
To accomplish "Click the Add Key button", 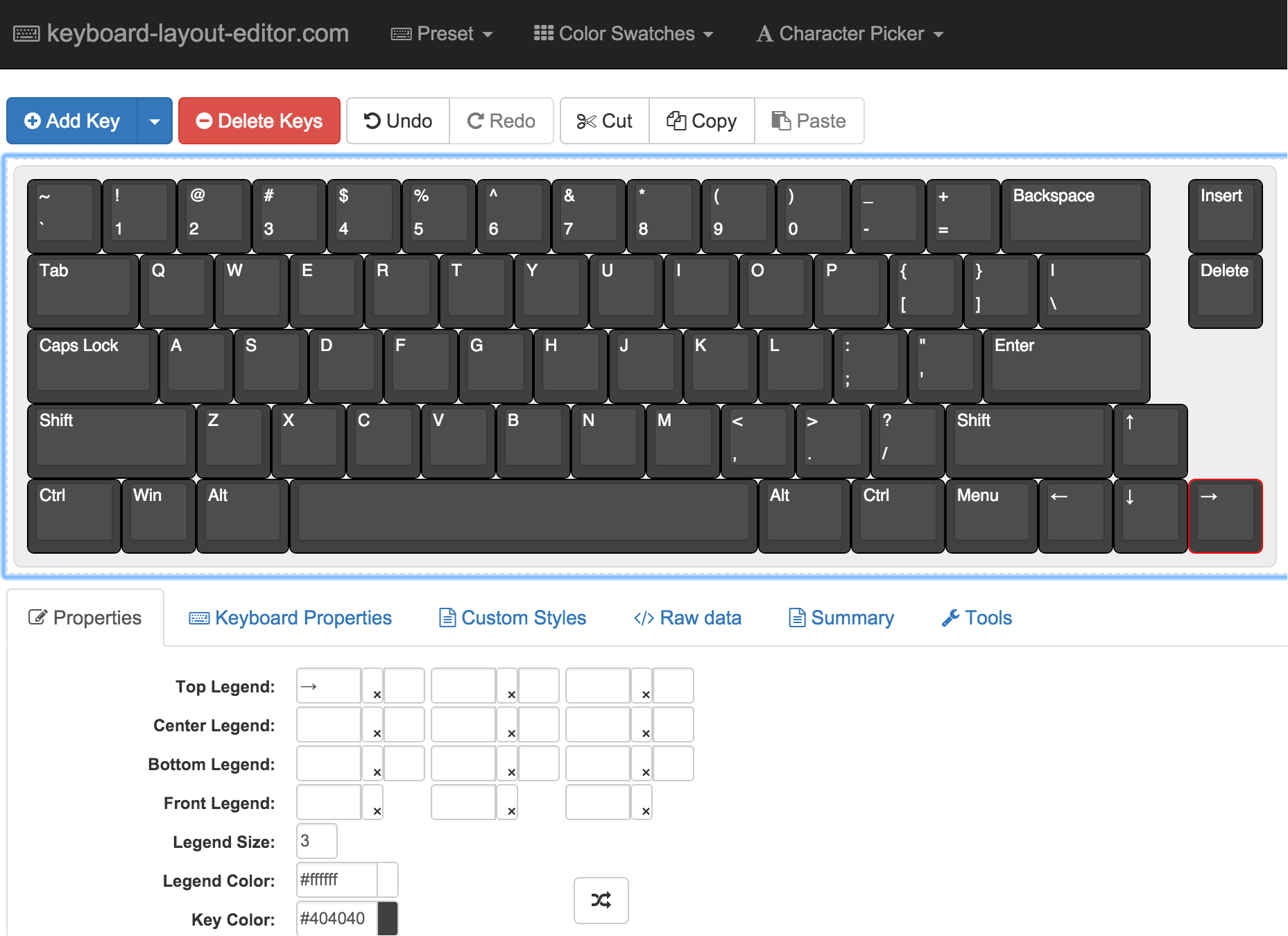I will 71,120.
